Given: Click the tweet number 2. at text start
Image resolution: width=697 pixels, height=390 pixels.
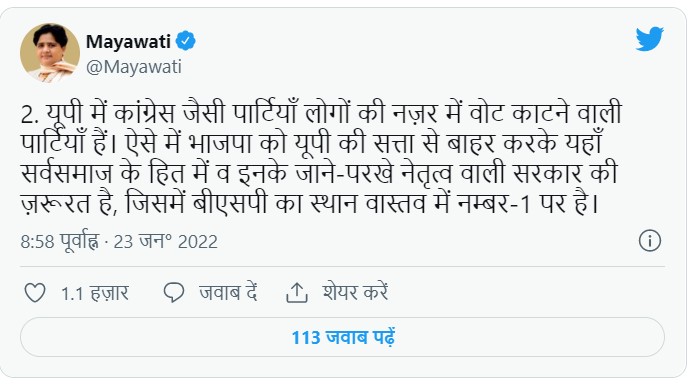Looking at the screenshot, I should [30, 115].
